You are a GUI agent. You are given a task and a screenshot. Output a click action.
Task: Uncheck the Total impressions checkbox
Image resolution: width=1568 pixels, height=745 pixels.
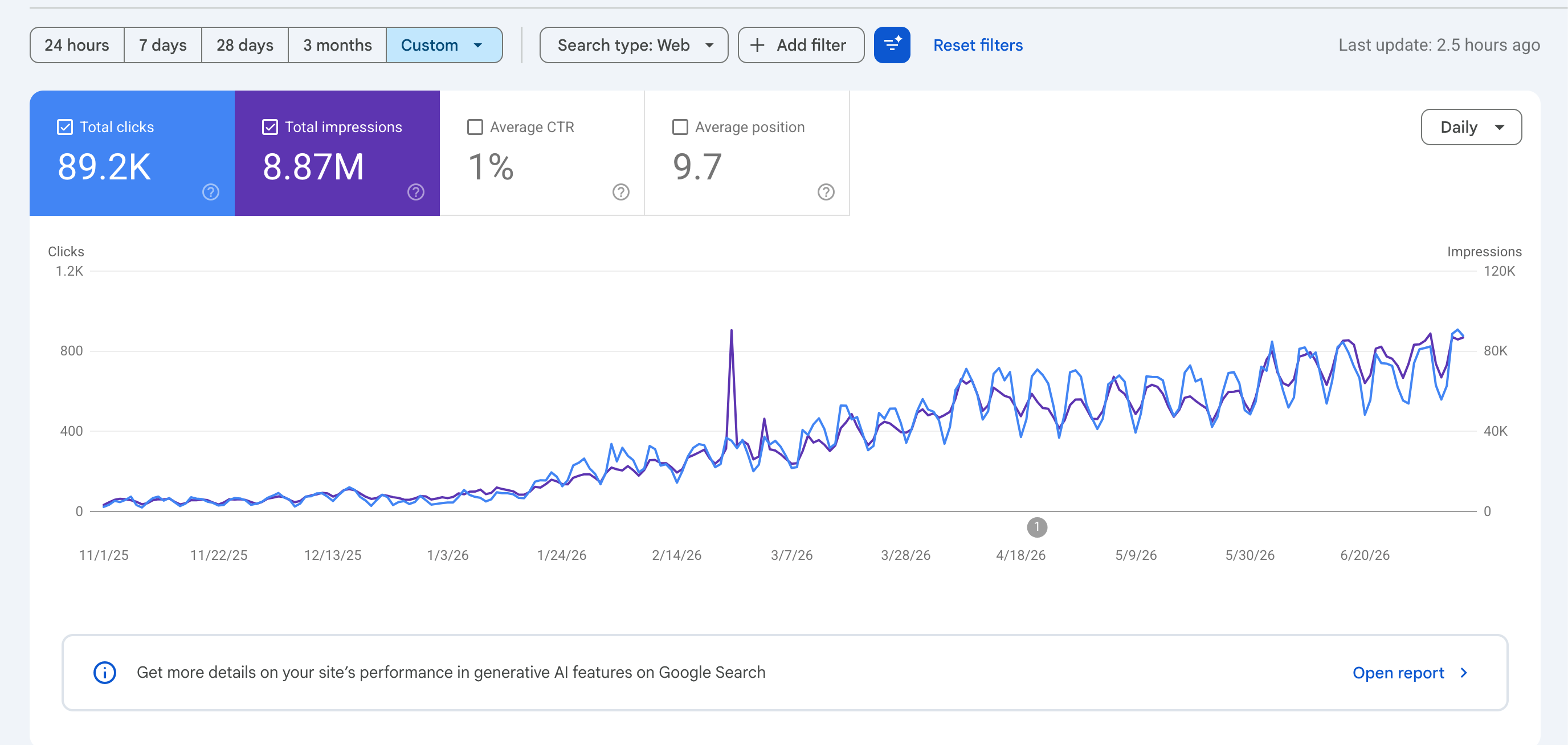tap(270, 127)
